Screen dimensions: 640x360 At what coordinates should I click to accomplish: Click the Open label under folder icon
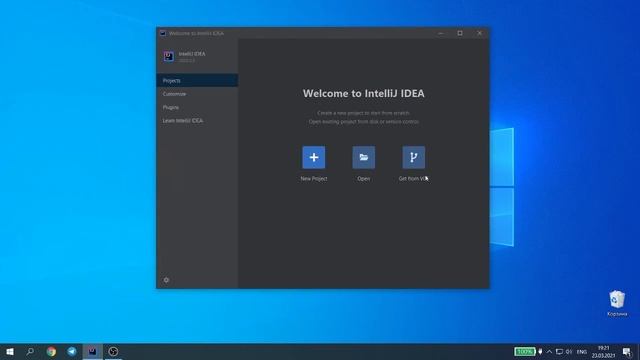coord(363,179)
